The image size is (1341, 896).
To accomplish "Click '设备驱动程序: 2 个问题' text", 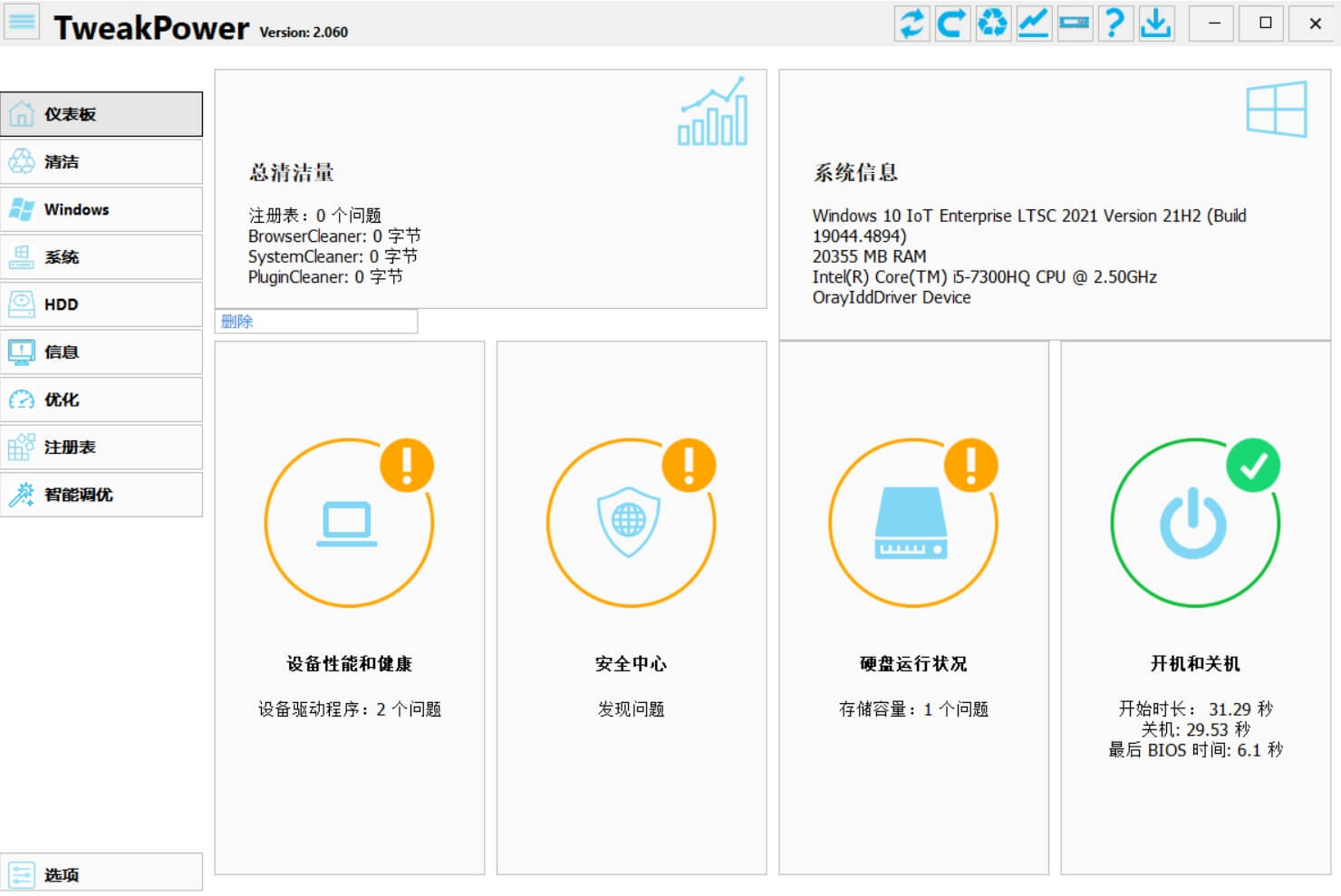I will pyautogui.click(x=350, y=709).
